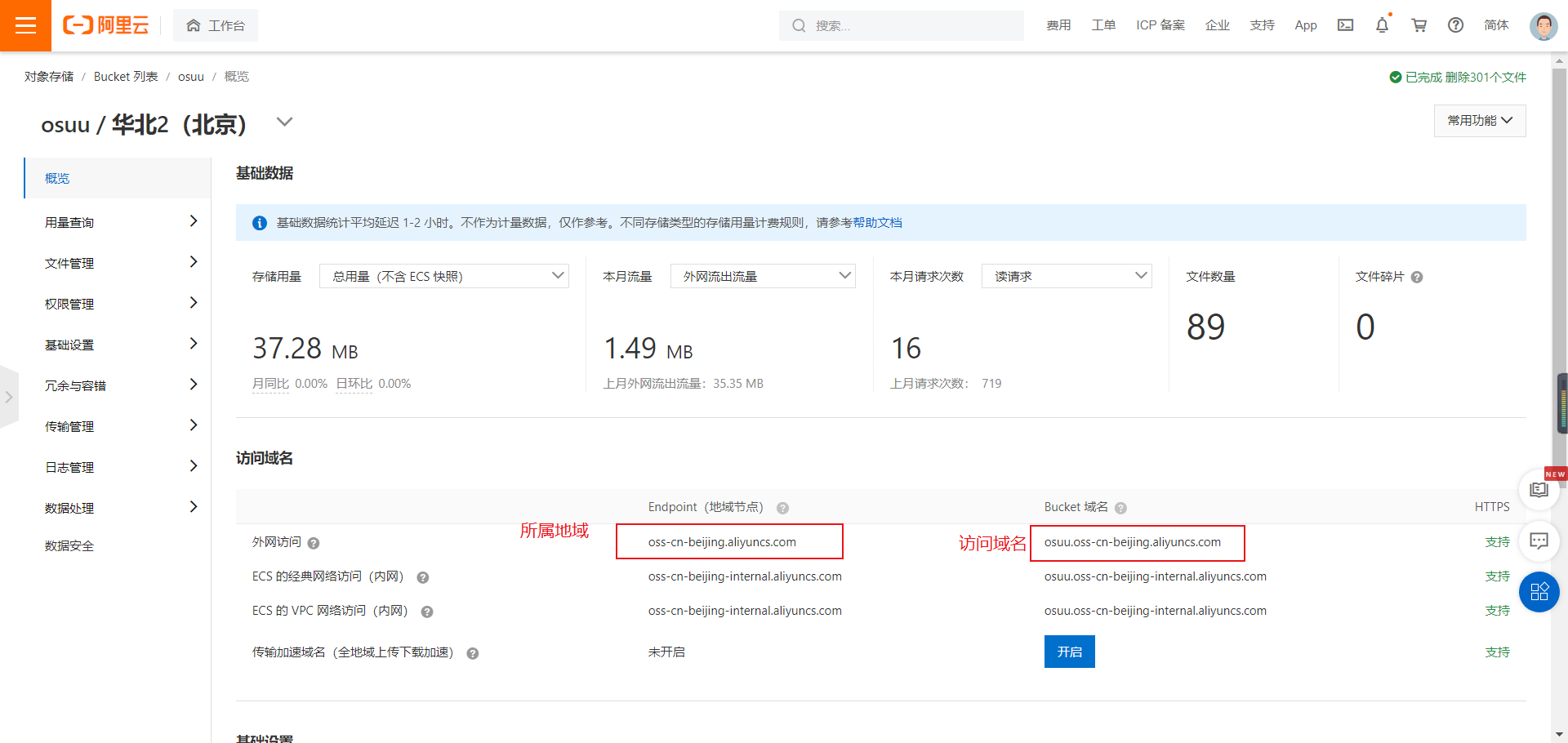Click the 月同比 comparison label
Image resolution: width=1568 pixels, height=743 pixels.
(x=270, y=384)
